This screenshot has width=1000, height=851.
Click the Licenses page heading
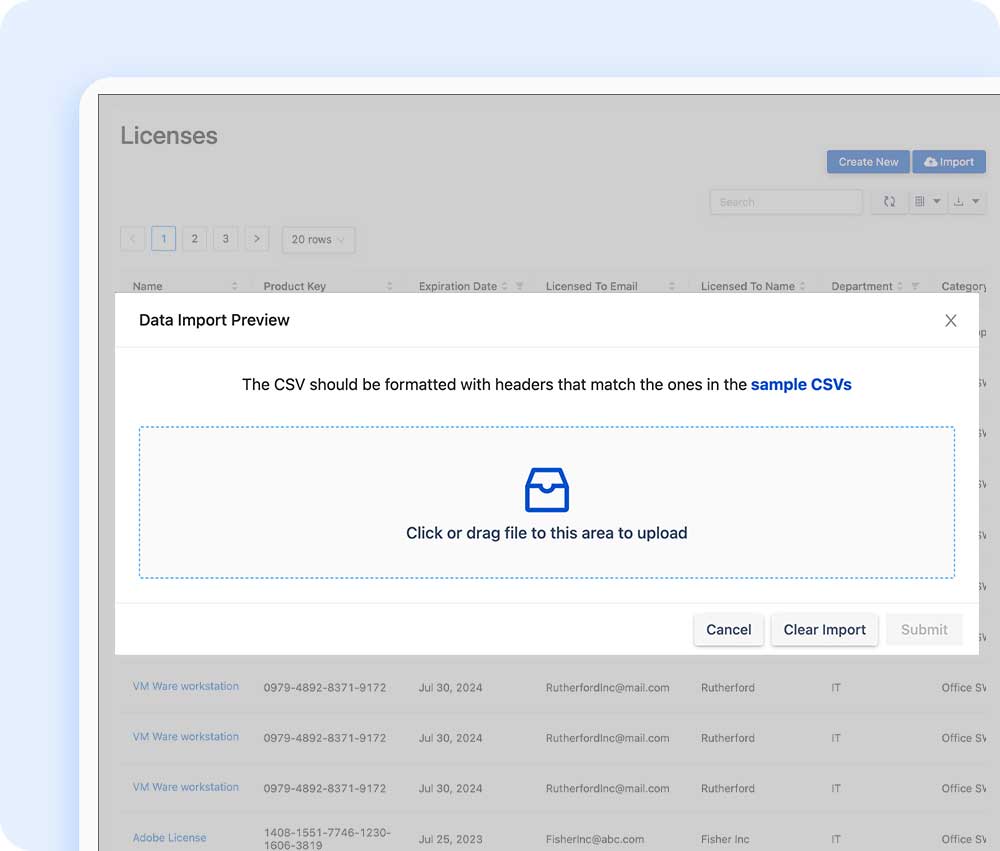point(169,136)
